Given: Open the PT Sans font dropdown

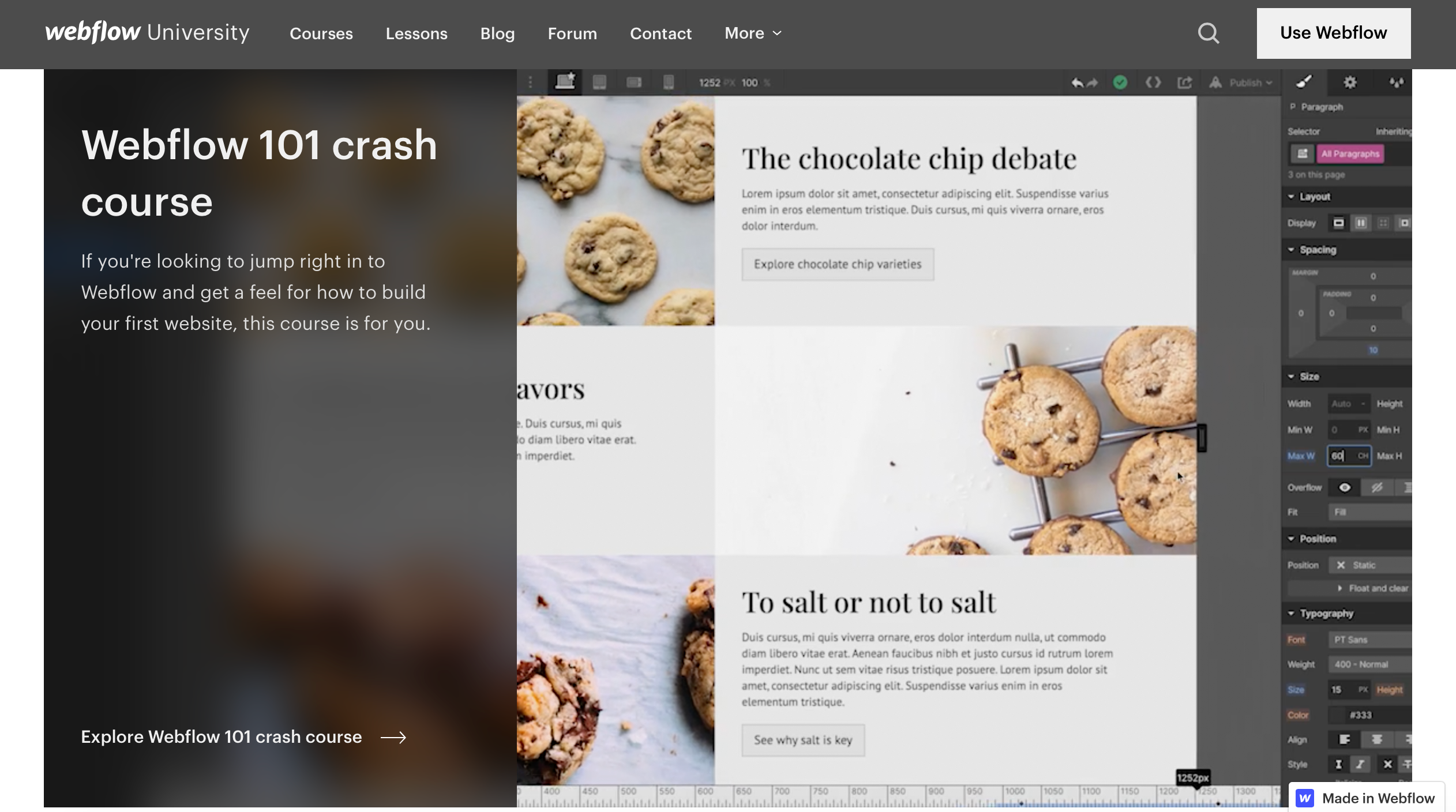Looking at the screenshot, I should pyautogui.click(x=1370, y=640).
